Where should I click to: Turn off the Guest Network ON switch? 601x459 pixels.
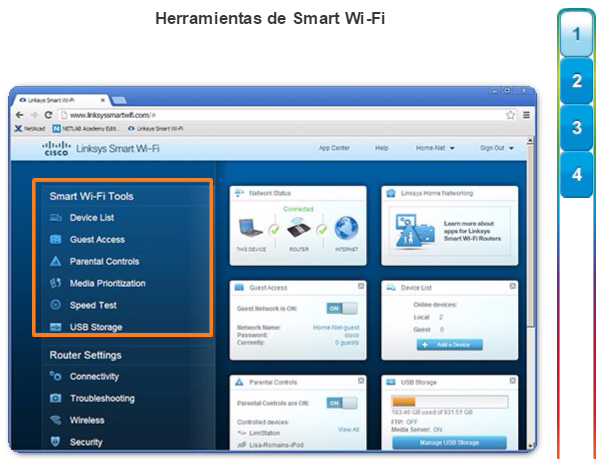click(x=342, y=308)
